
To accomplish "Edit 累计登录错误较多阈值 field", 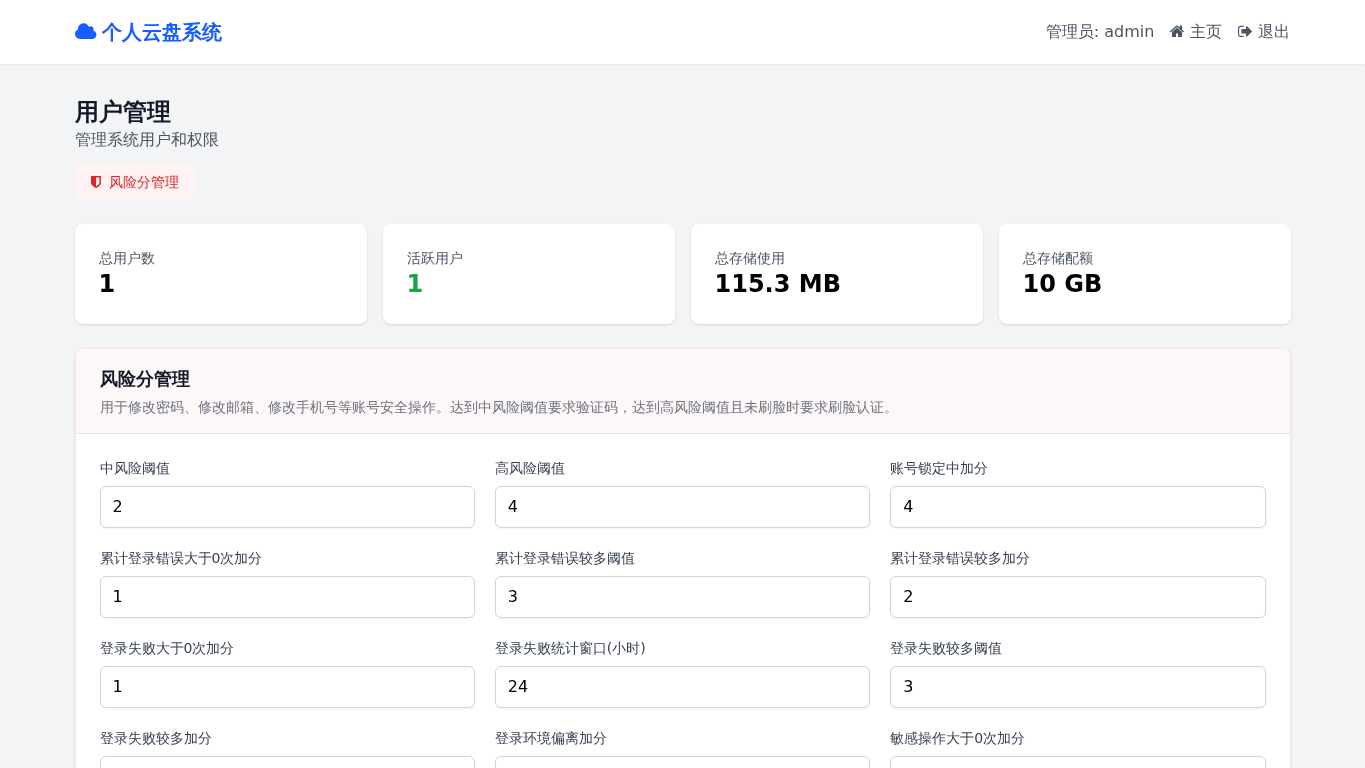I will tap(682, 597).
